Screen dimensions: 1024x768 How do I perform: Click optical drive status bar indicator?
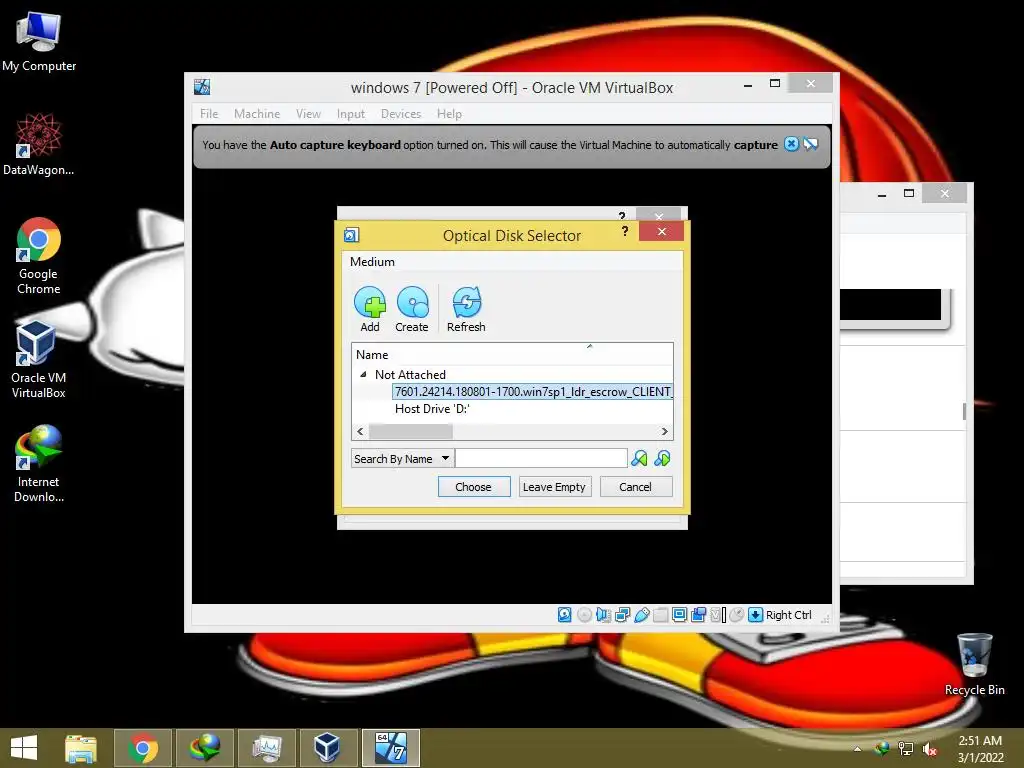click(x=584, y=615)
